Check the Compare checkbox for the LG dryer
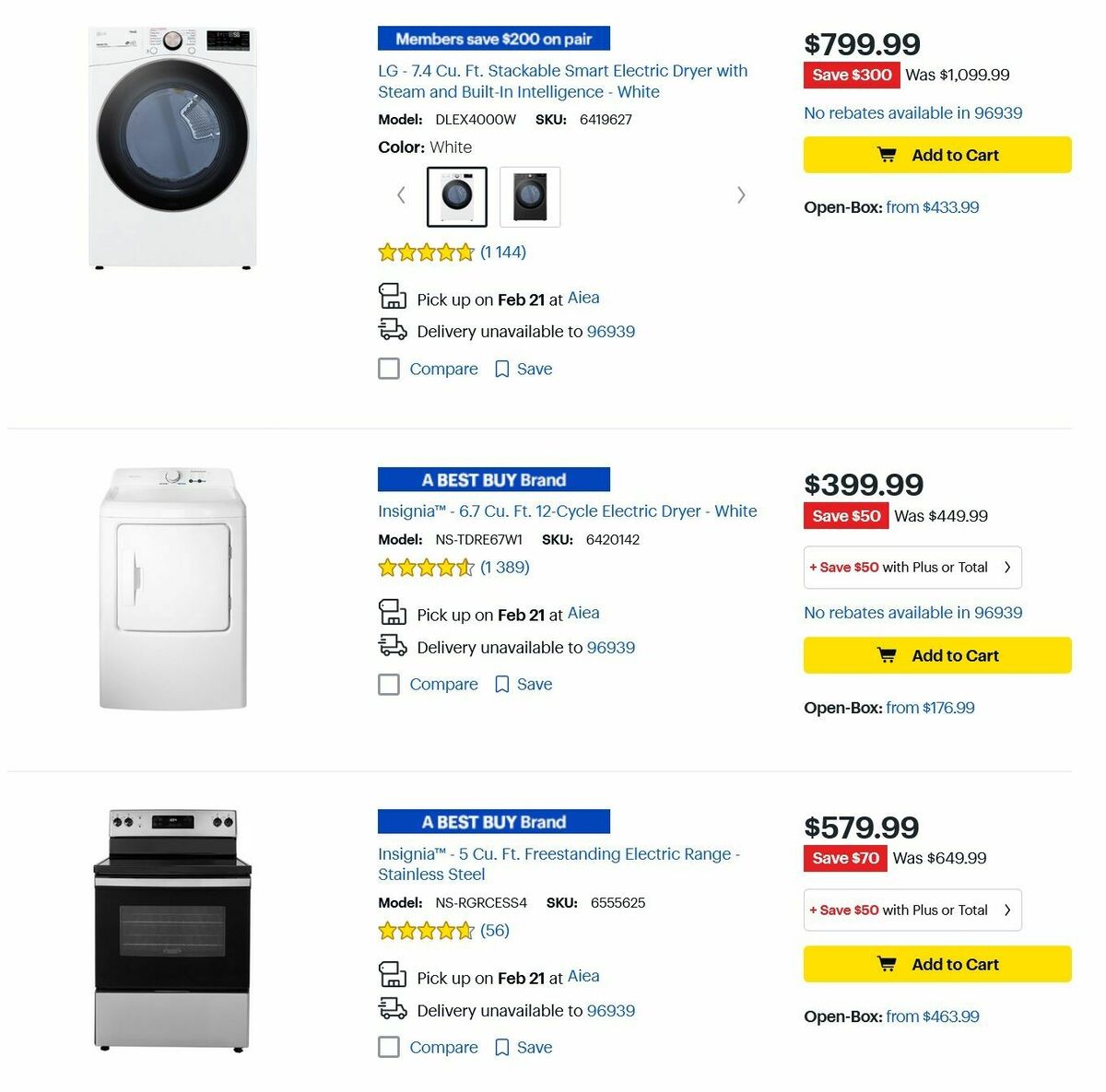The height and width of the screenshot is (1092, 1106). [x=389, y=368]
